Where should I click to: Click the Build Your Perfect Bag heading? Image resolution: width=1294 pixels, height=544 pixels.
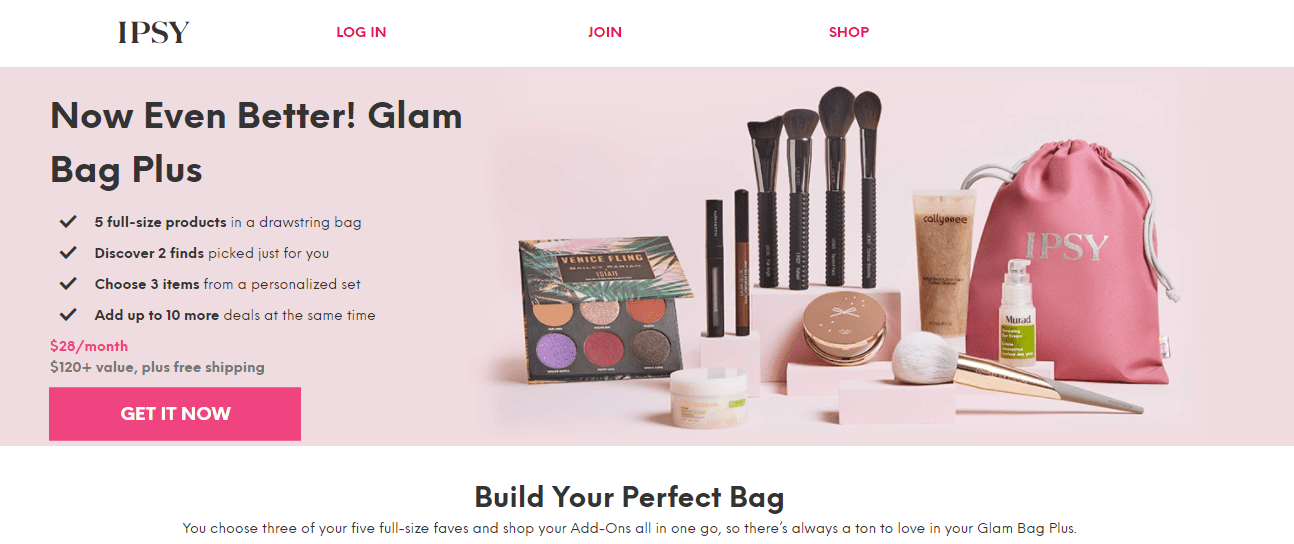pos(629,497)
